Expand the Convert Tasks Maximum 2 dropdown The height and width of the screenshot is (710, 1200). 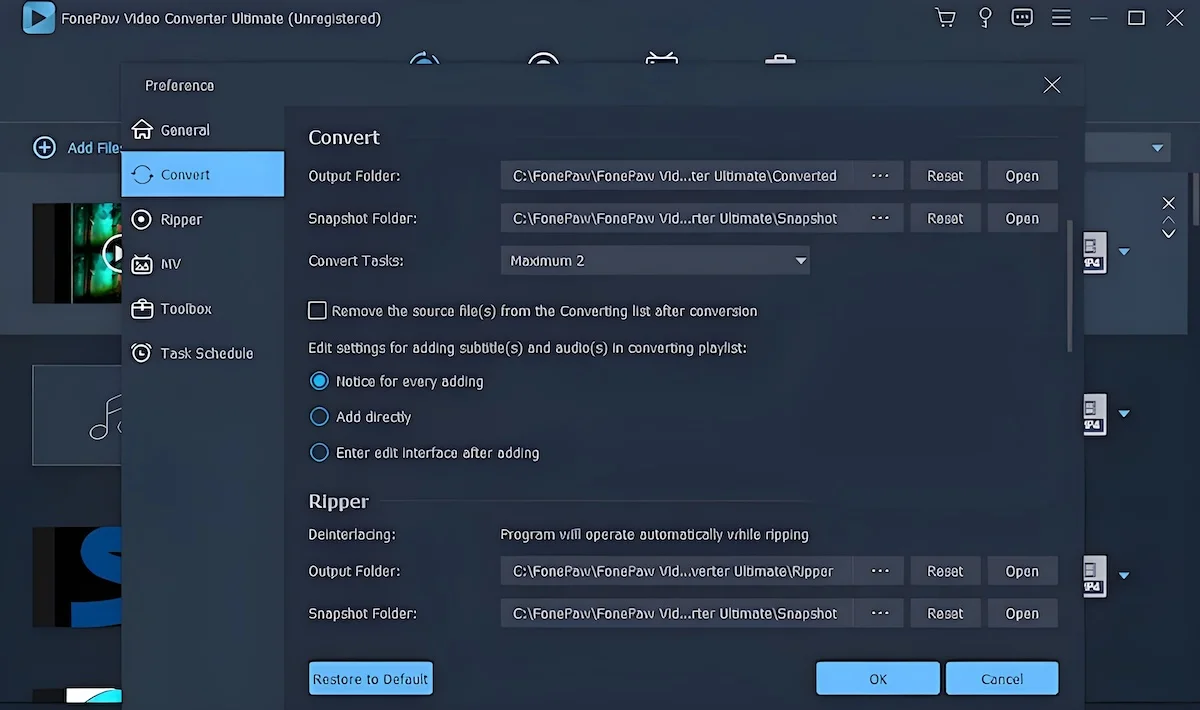655,261
